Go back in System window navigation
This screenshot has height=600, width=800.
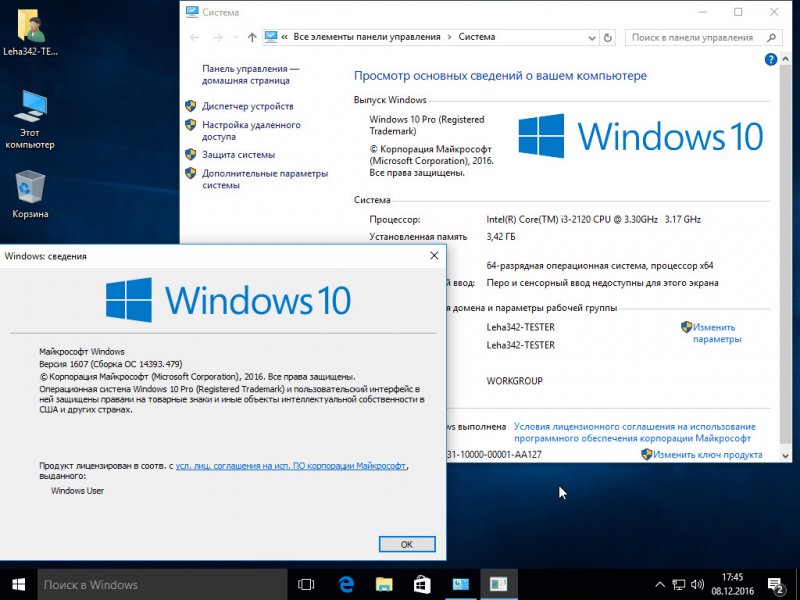point(194,37)
